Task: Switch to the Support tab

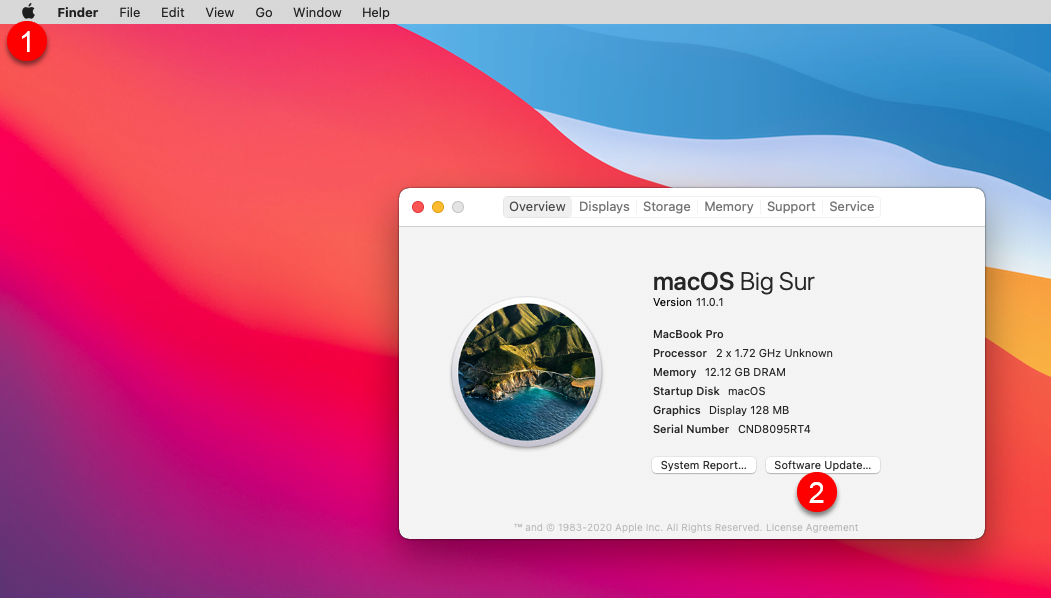Action: coord(791,206)
